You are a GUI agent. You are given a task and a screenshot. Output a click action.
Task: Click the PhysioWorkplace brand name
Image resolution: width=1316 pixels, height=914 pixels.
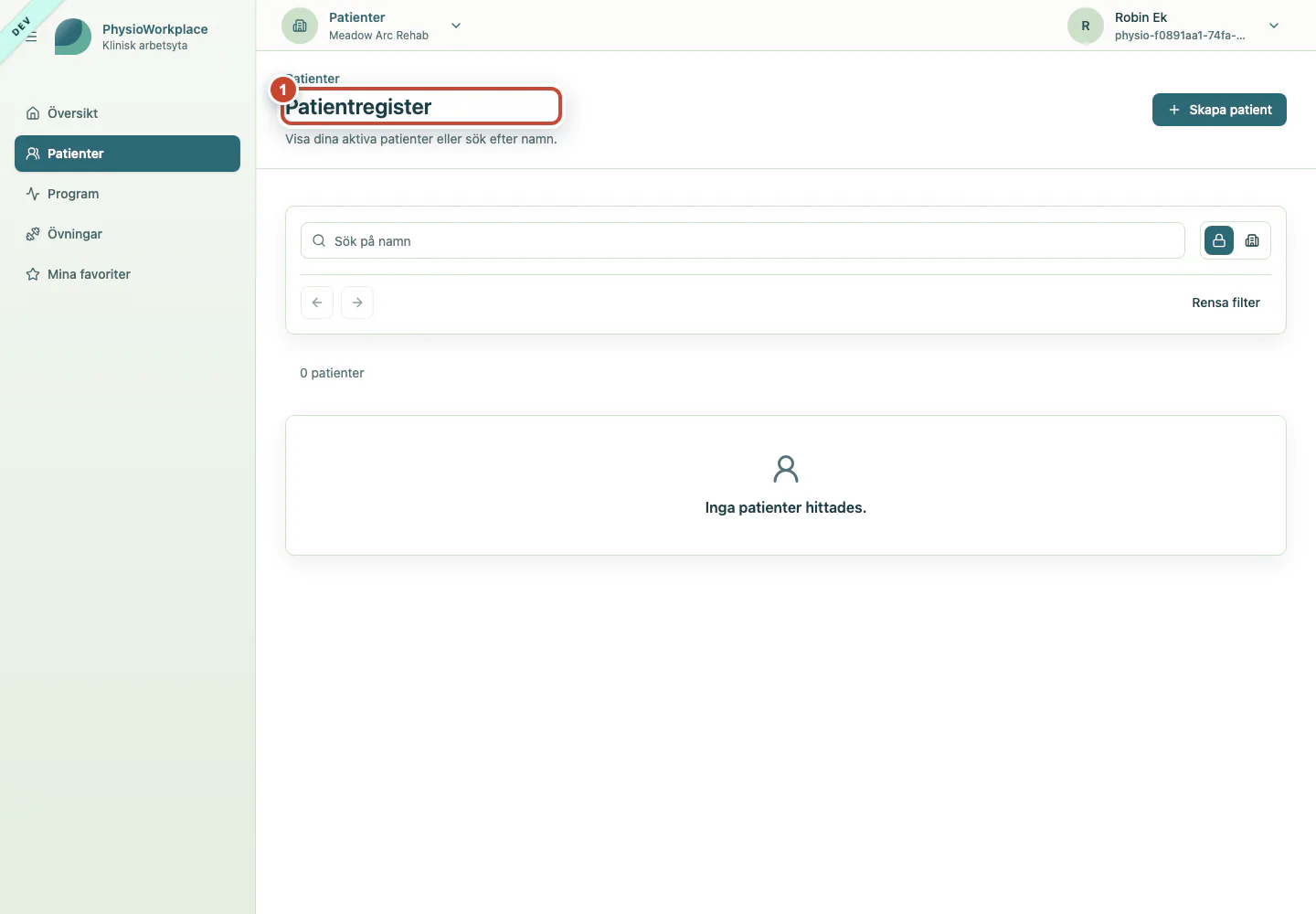(x=155, y=29)
